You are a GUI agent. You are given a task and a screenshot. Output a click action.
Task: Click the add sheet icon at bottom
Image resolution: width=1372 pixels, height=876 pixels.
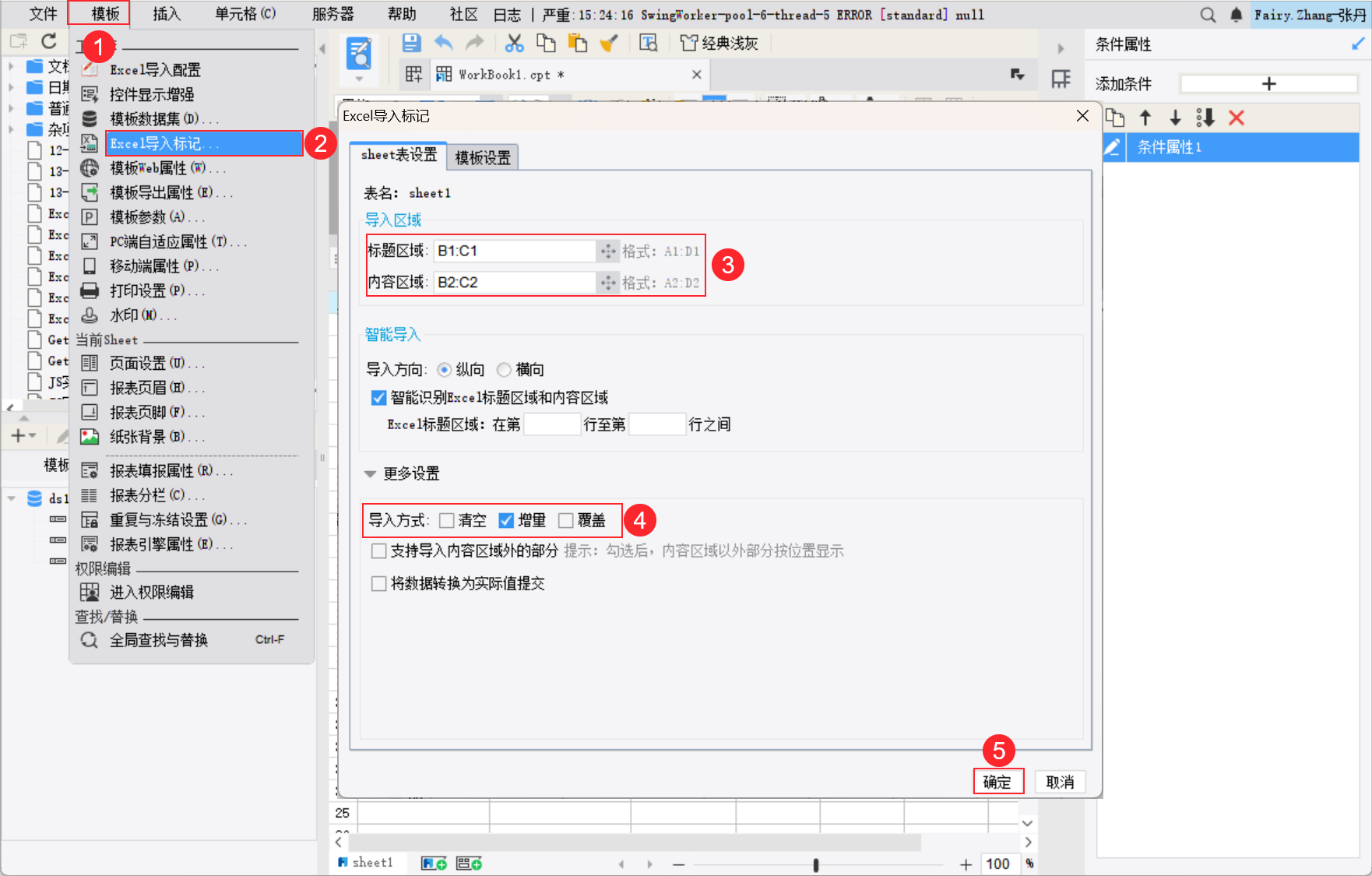pyautogui.click(x=434, y=863)
